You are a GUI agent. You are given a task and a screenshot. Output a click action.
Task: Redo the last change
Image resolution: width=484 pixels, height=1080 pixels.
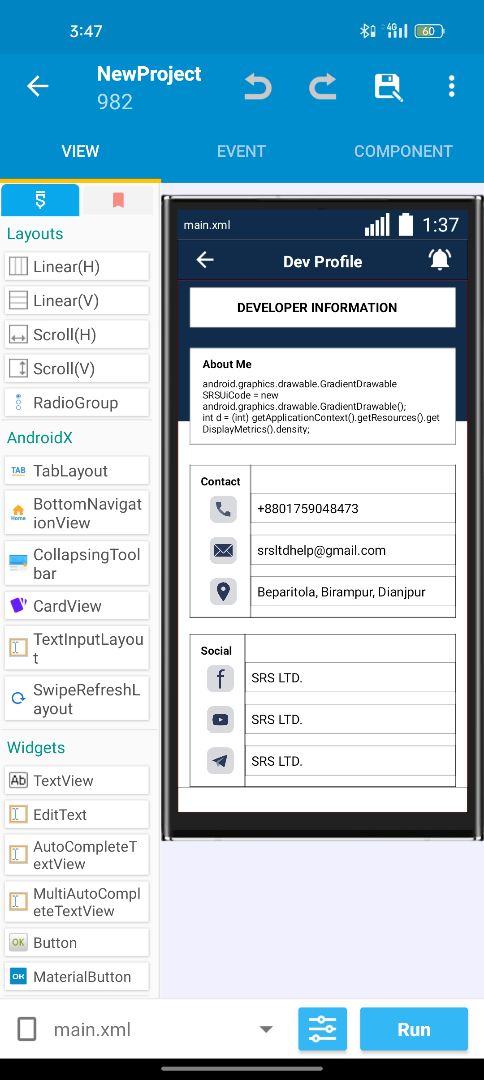322,87
